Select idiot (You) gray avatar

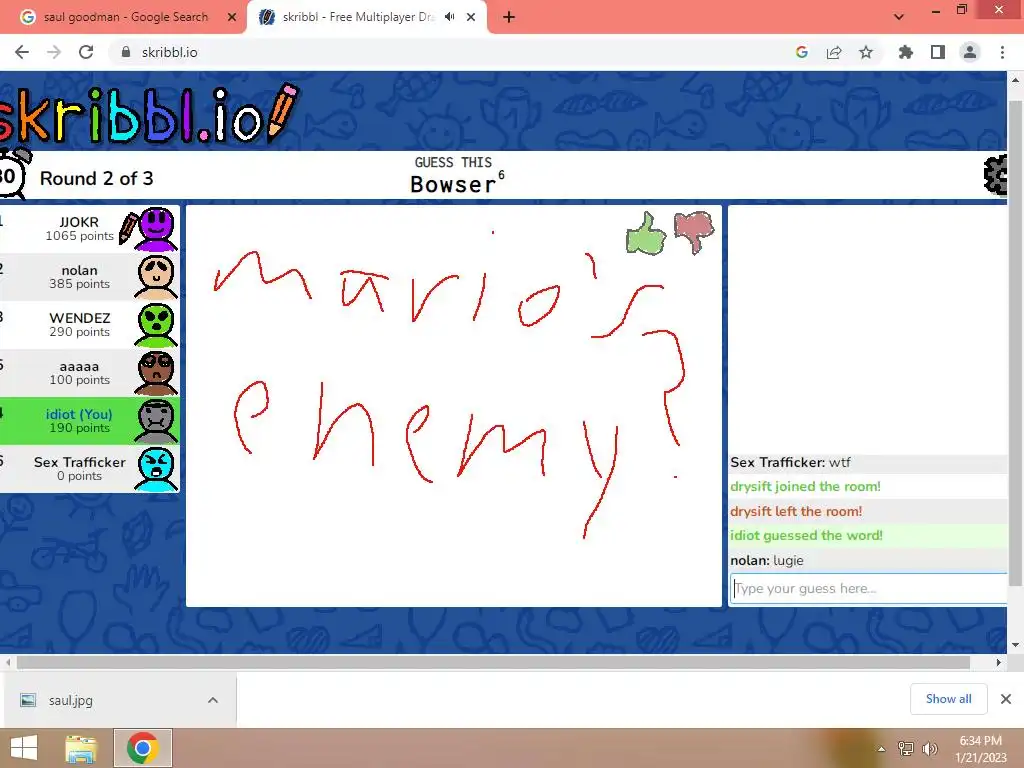[156, 421]
